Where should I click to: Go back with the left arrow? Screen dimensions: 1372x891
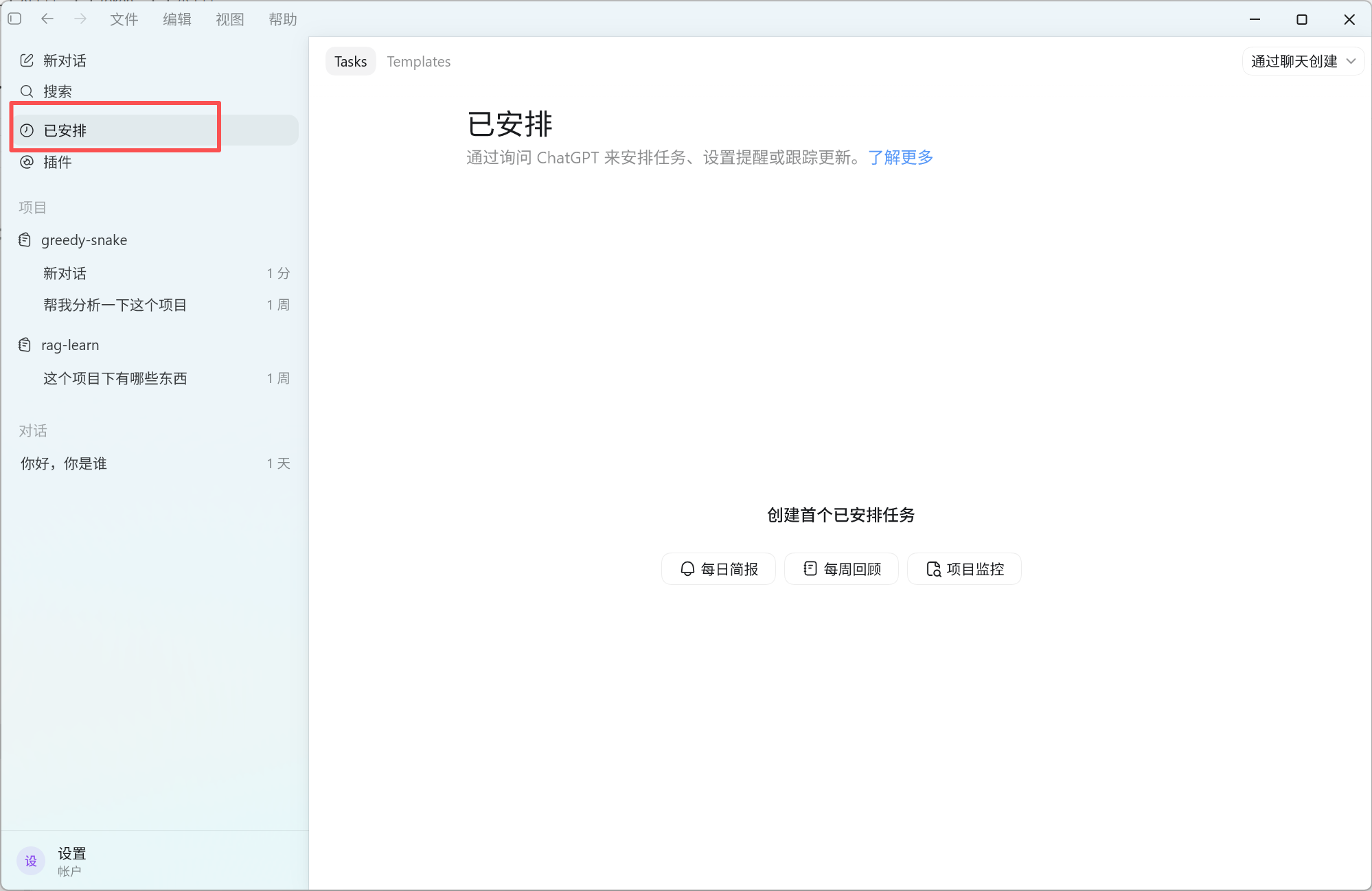[x=47, y=19]
